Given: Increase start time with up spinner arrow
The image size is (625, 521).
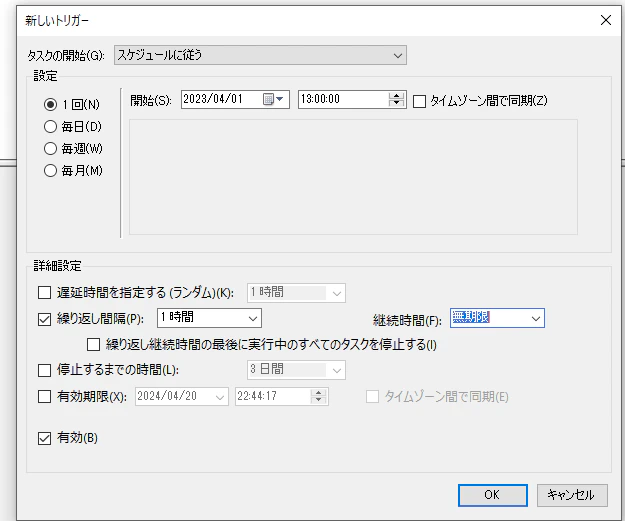Looking at the screenshot, I should coord(396,96).
